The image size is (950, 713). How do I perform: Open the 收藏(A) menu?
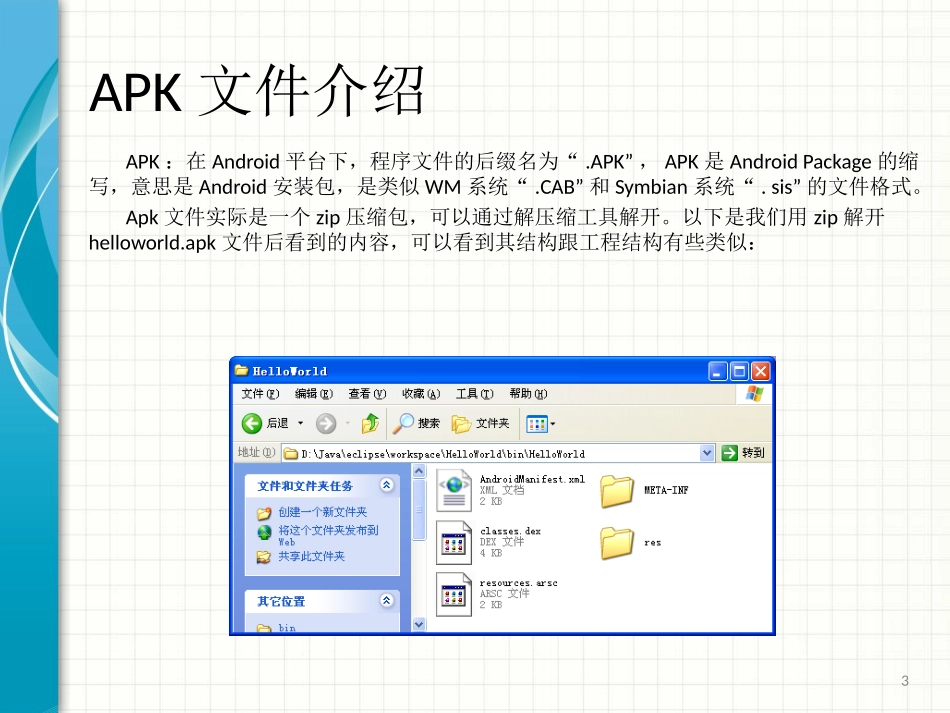pos(421,394)
